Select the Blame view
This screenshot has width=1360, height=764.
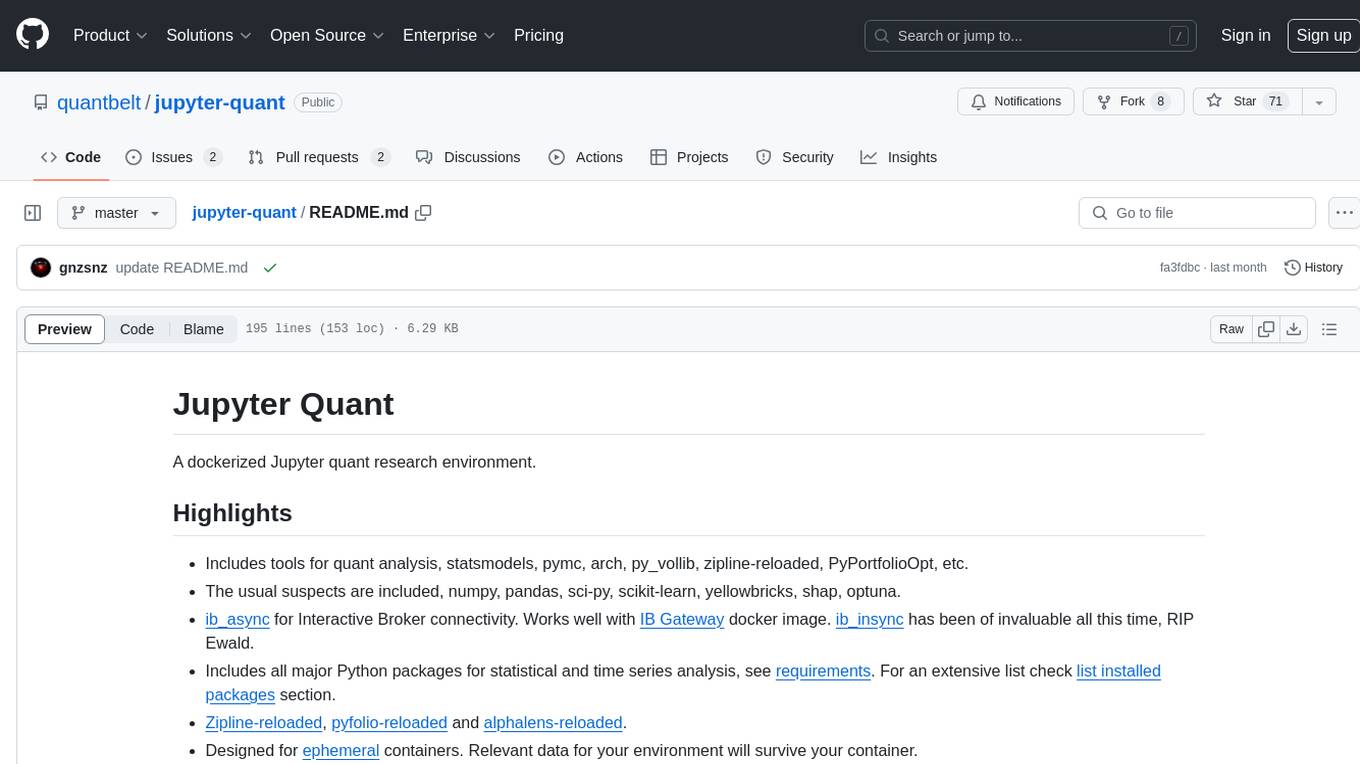203,329
